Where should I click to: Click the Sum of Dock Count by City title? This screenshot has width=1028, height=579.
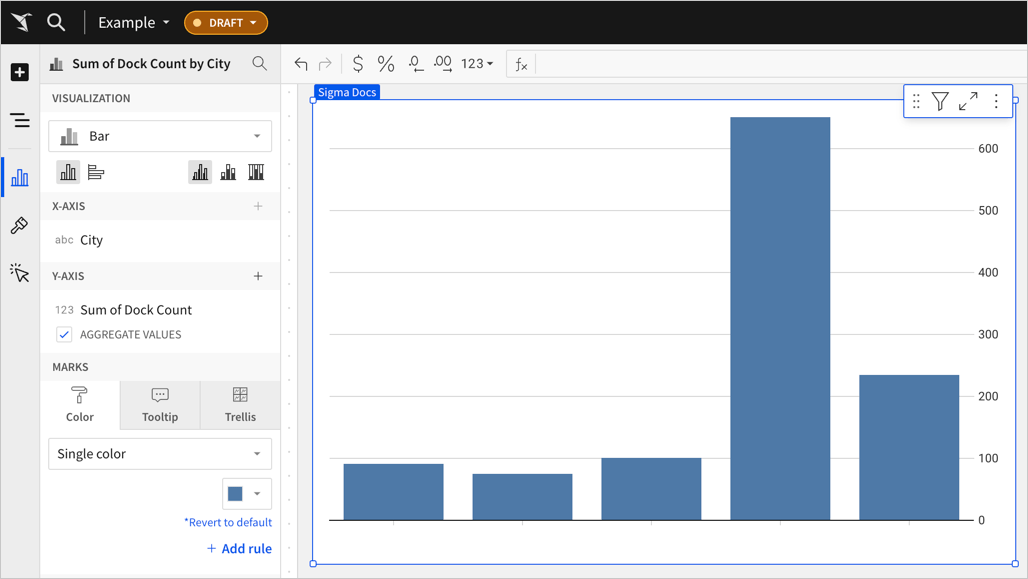pyautogui.click(x=151, y=64)
